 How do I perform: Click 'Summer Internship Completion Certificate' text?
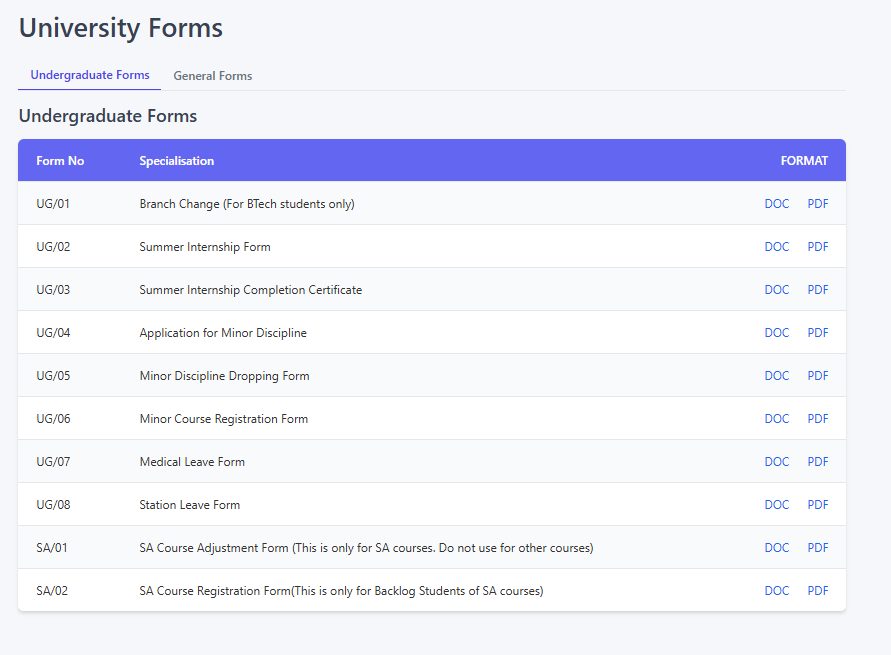pyautogui.click(x=251, y=290)
